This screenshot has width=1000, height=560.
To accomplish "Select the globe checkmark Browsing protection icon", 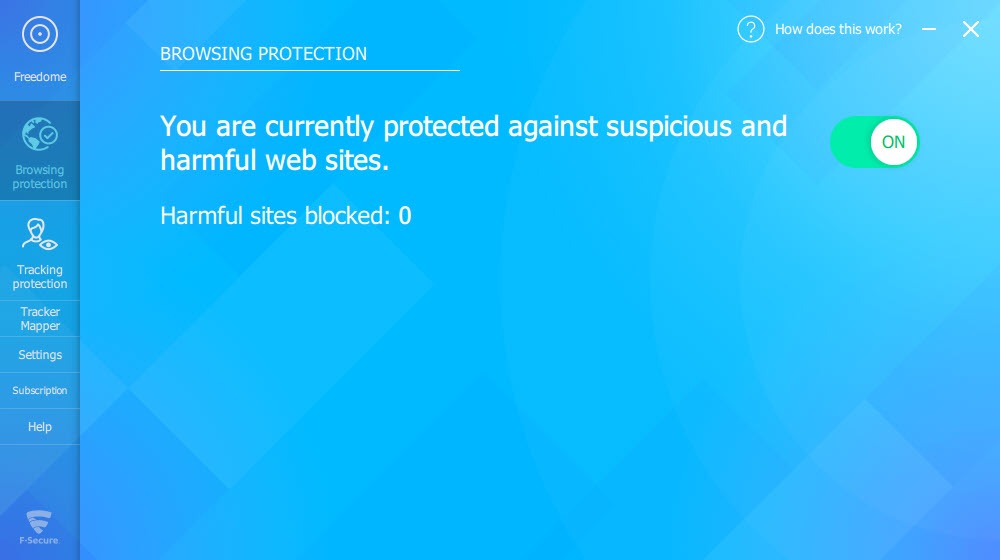I will (40, 134).
